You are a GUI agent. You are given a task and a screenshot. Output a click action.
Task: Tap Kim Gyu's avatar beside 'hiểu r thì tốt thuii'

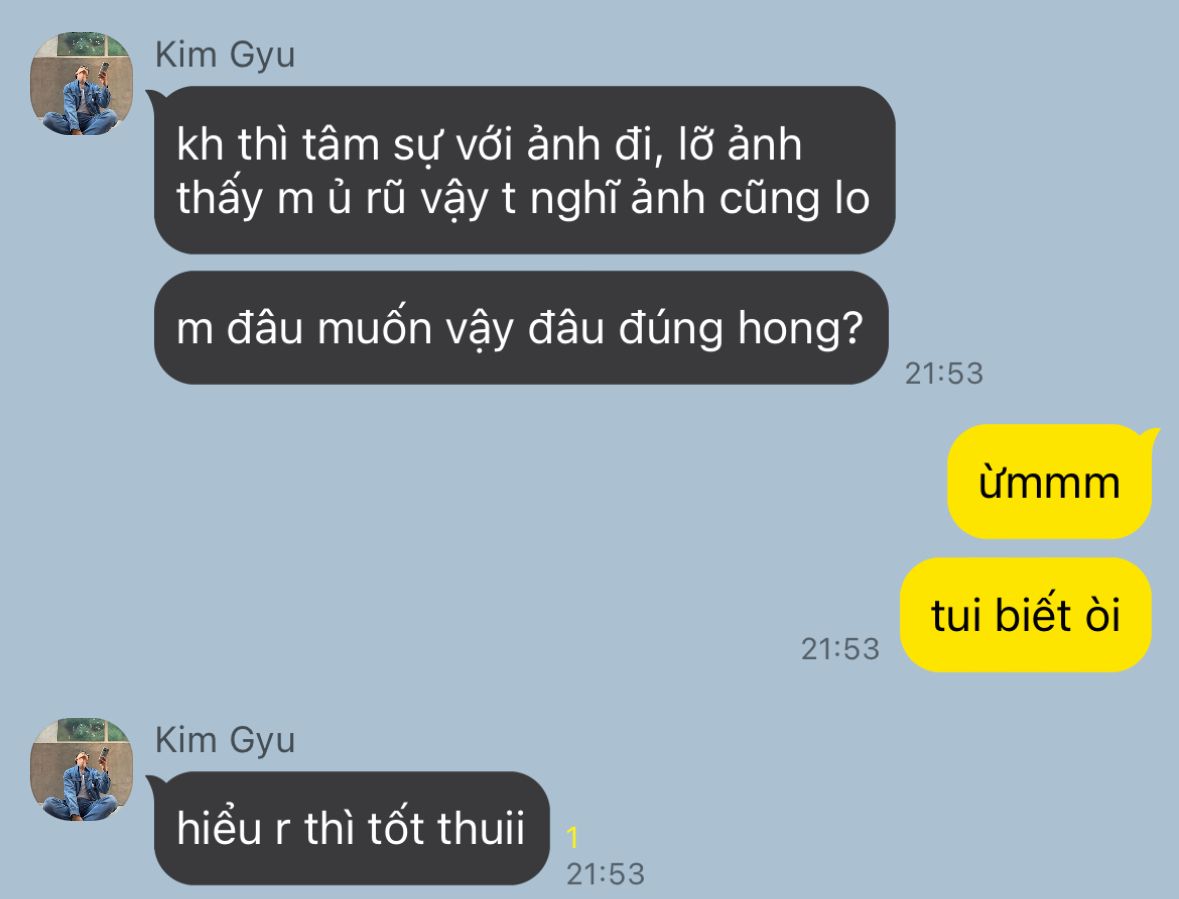[x=81, y=769]
